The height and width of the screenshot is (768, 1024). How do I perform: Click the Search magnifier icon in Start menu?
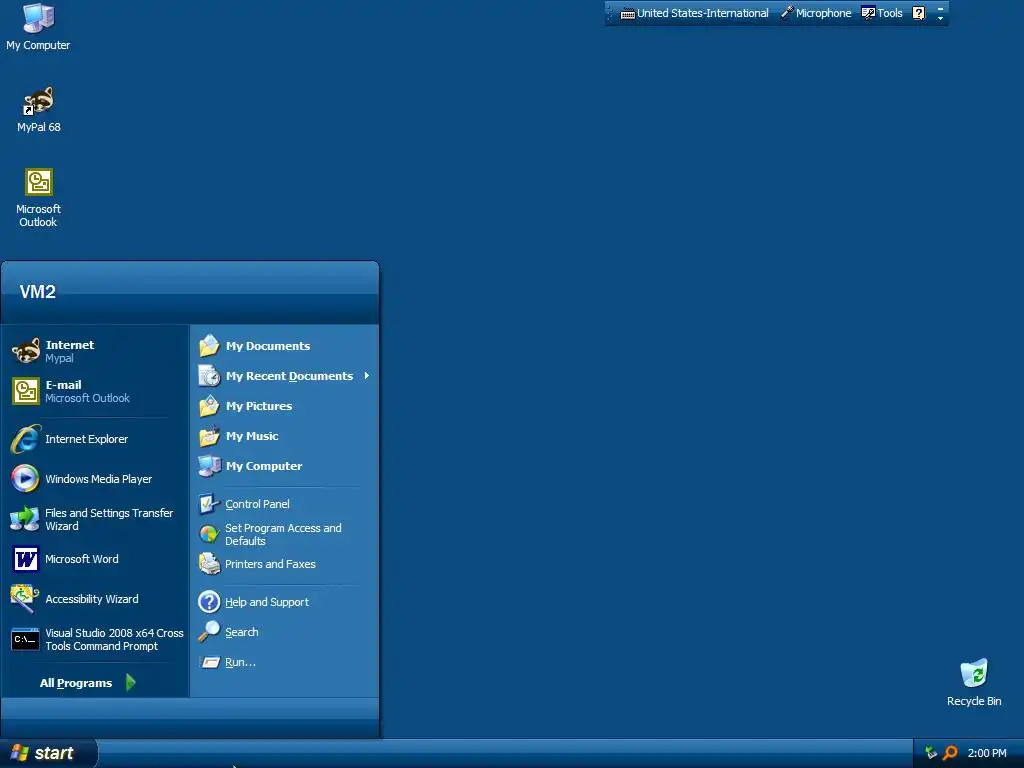tap(209, 632)
